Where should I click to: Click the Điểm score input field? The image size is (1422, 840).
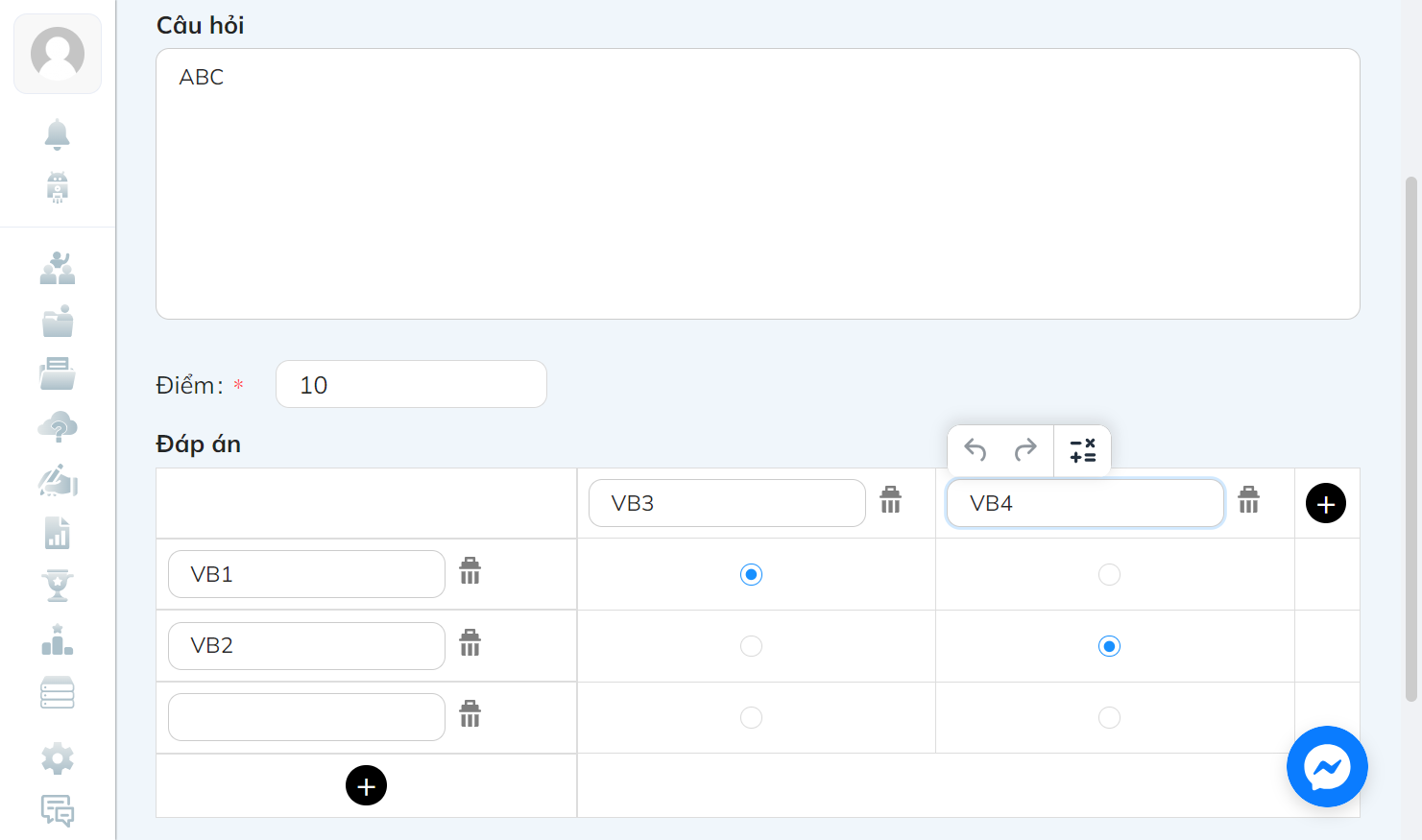click(x=411, y=384)
